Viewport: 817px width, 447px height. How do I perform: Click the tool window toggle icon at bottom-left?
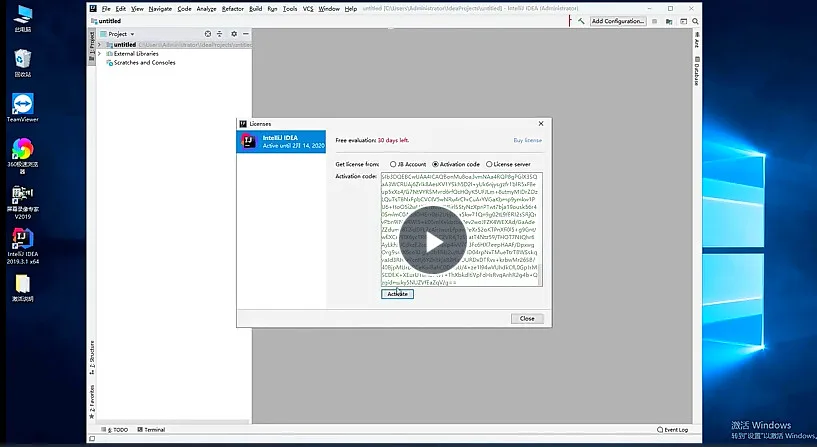(92, 439)
